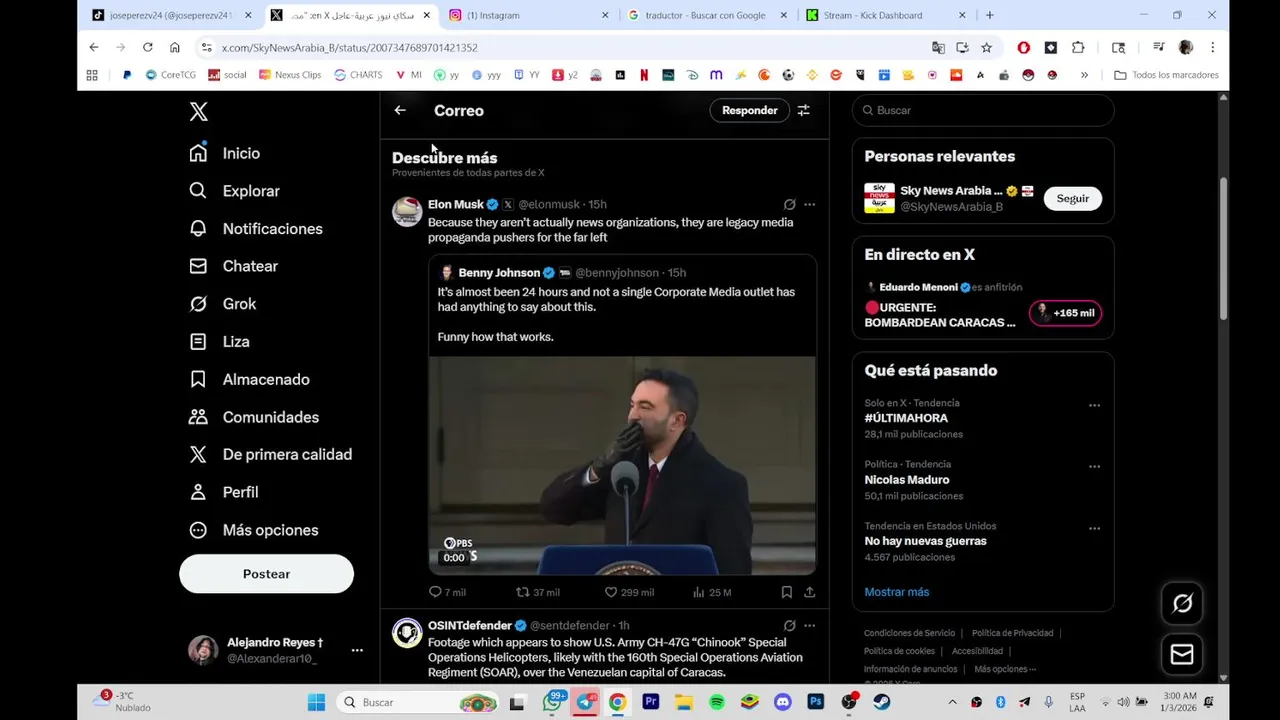Open Benny Johnson's profile name
Viewport: 1280px width, 720px height.
[499, 273]
